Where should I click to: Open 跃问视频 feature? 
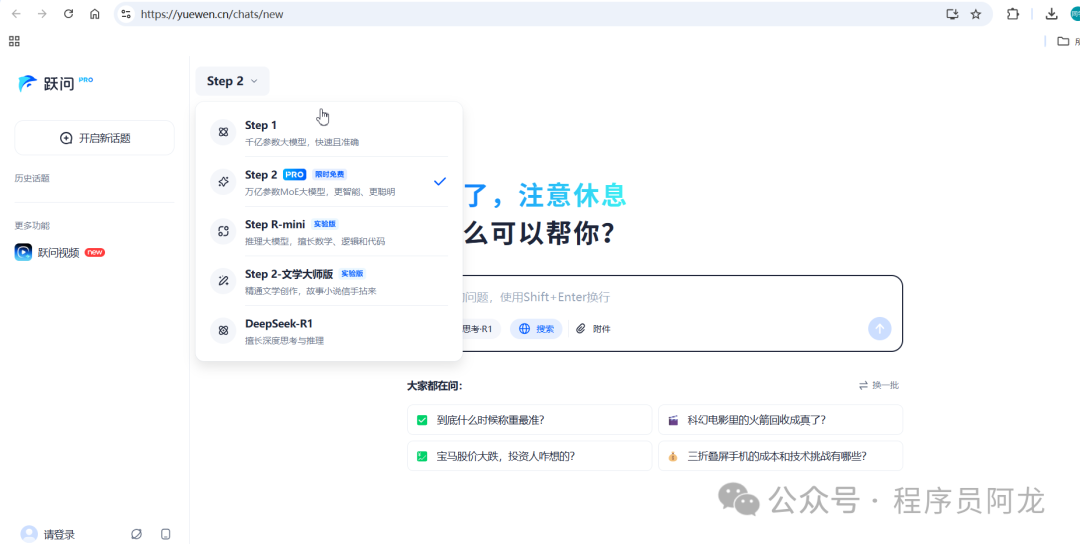coord(59,253)
